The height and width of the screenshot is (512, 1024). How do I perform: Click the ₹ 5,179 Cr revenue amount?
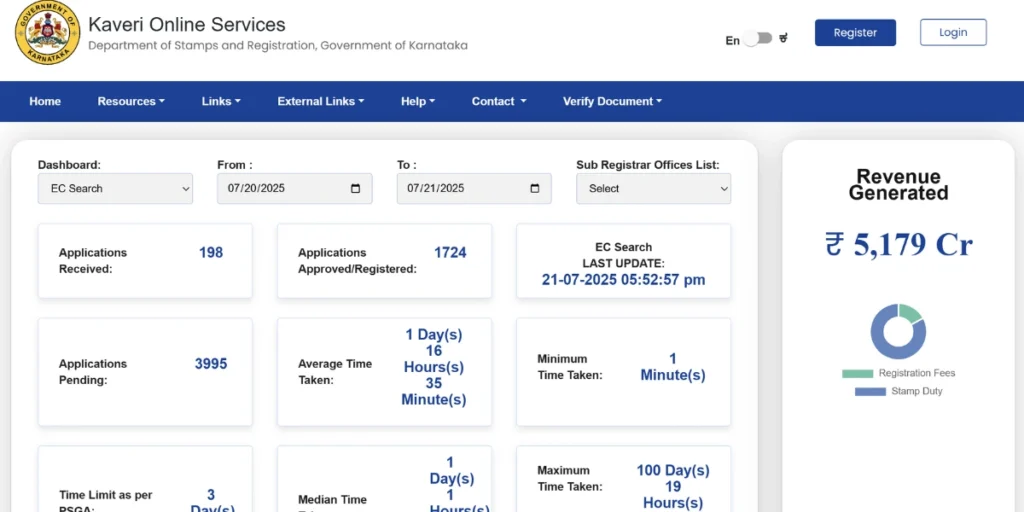tap(899, 245)
